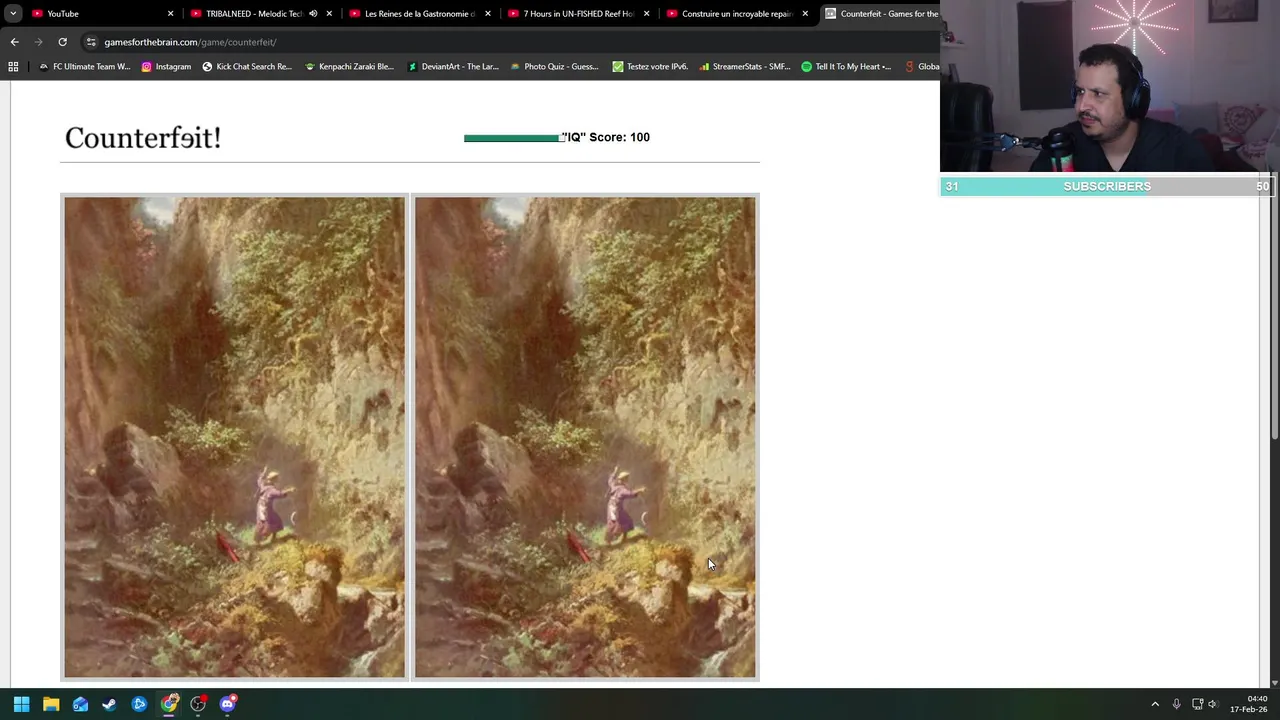This screenshot has width=1280, height=720.
Task: Open the DeviantArt bookmark
Action: click(x=453, y=67)
